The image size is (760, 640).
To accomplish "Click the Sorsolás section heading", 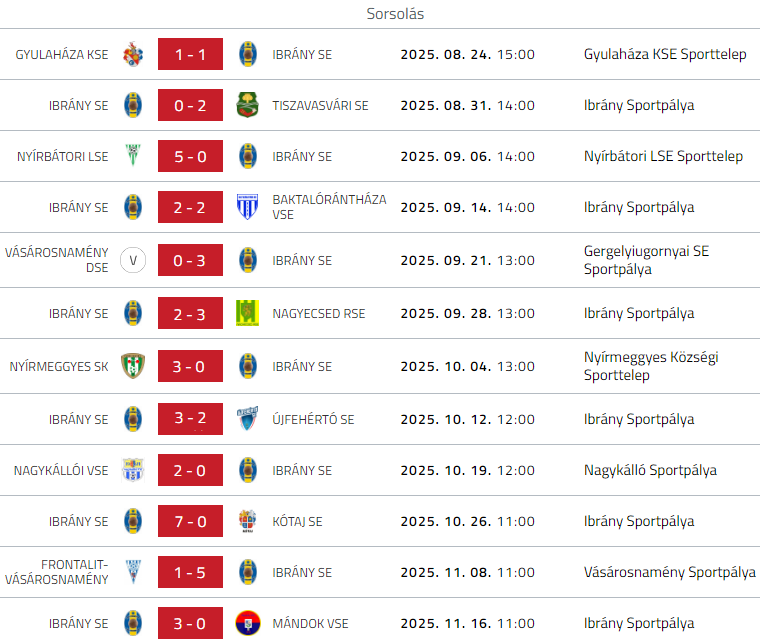I will point(395,15).
